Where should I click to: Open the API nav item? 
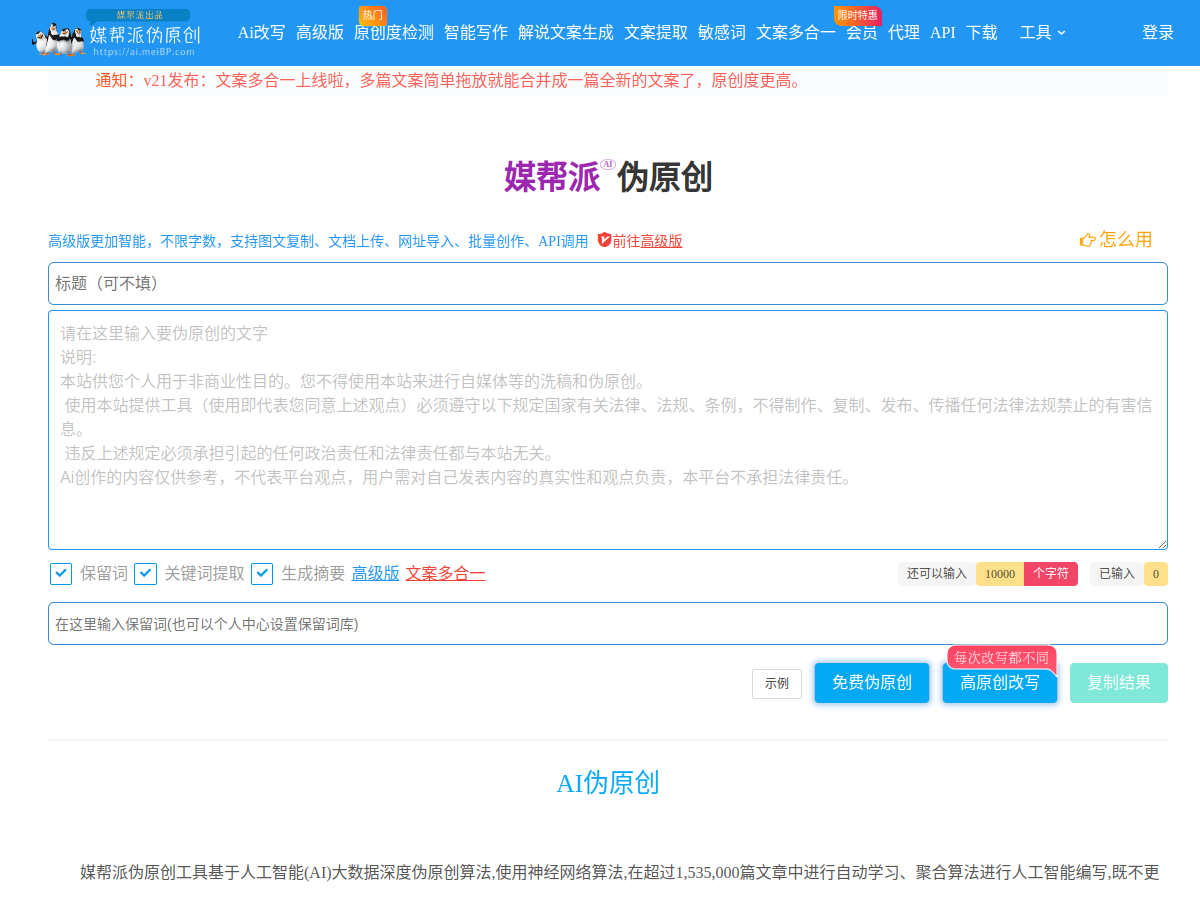[x=943, y=33]
